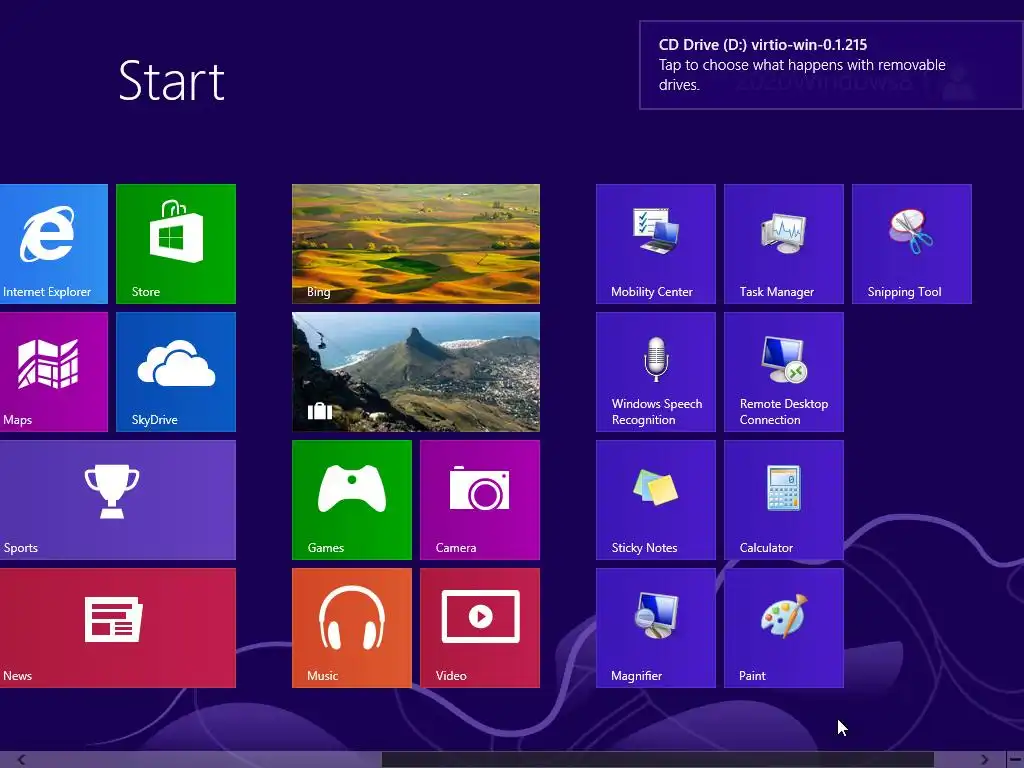
Task: Click the zoom-out minus button at the bottom corner
Action: coord(1015,760)
